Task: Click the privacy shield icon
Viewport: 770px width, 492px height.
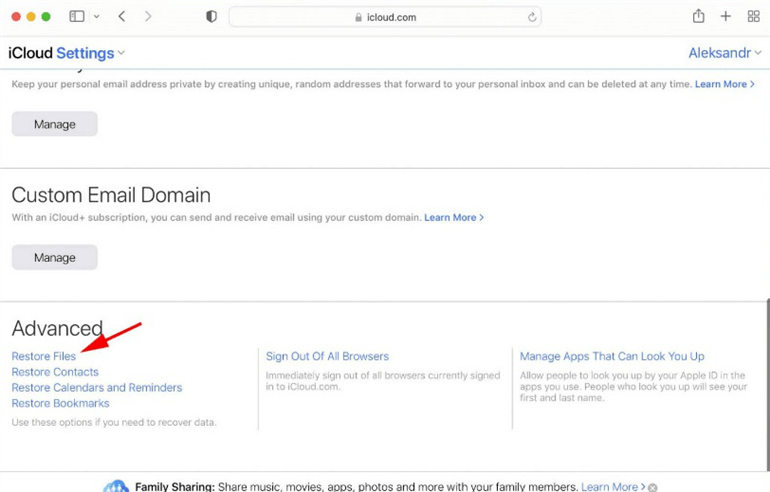Action: click(x=211, y=17)
